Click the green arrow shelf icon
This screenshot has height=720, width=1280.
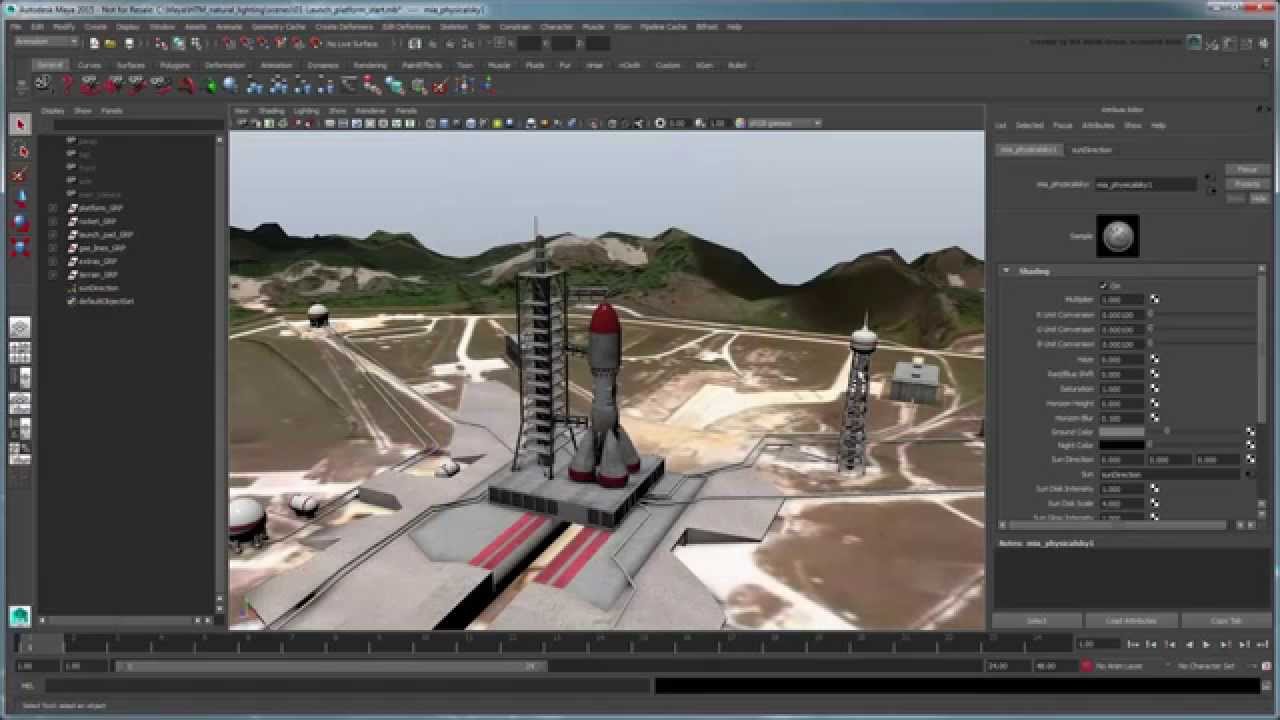tap(210, 86)
